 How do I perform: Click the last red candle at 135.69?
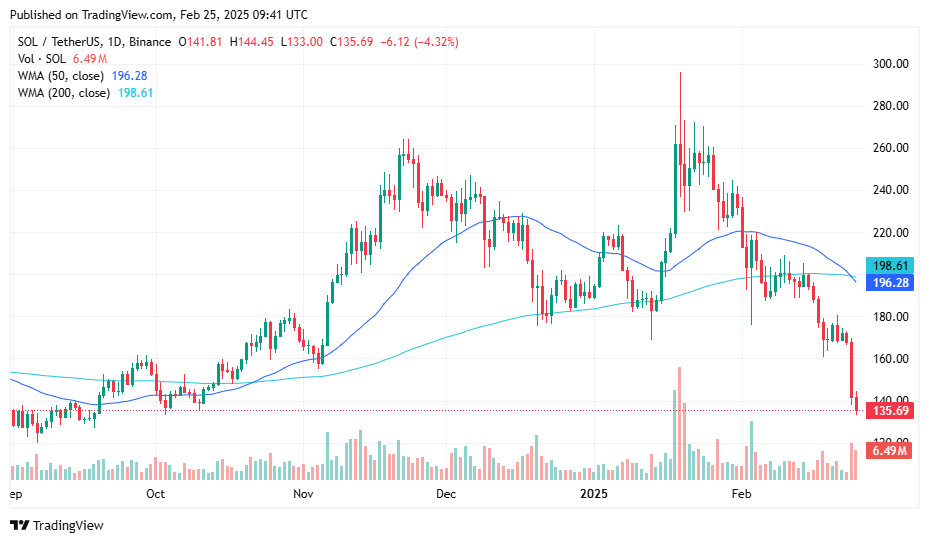[857, 405]
